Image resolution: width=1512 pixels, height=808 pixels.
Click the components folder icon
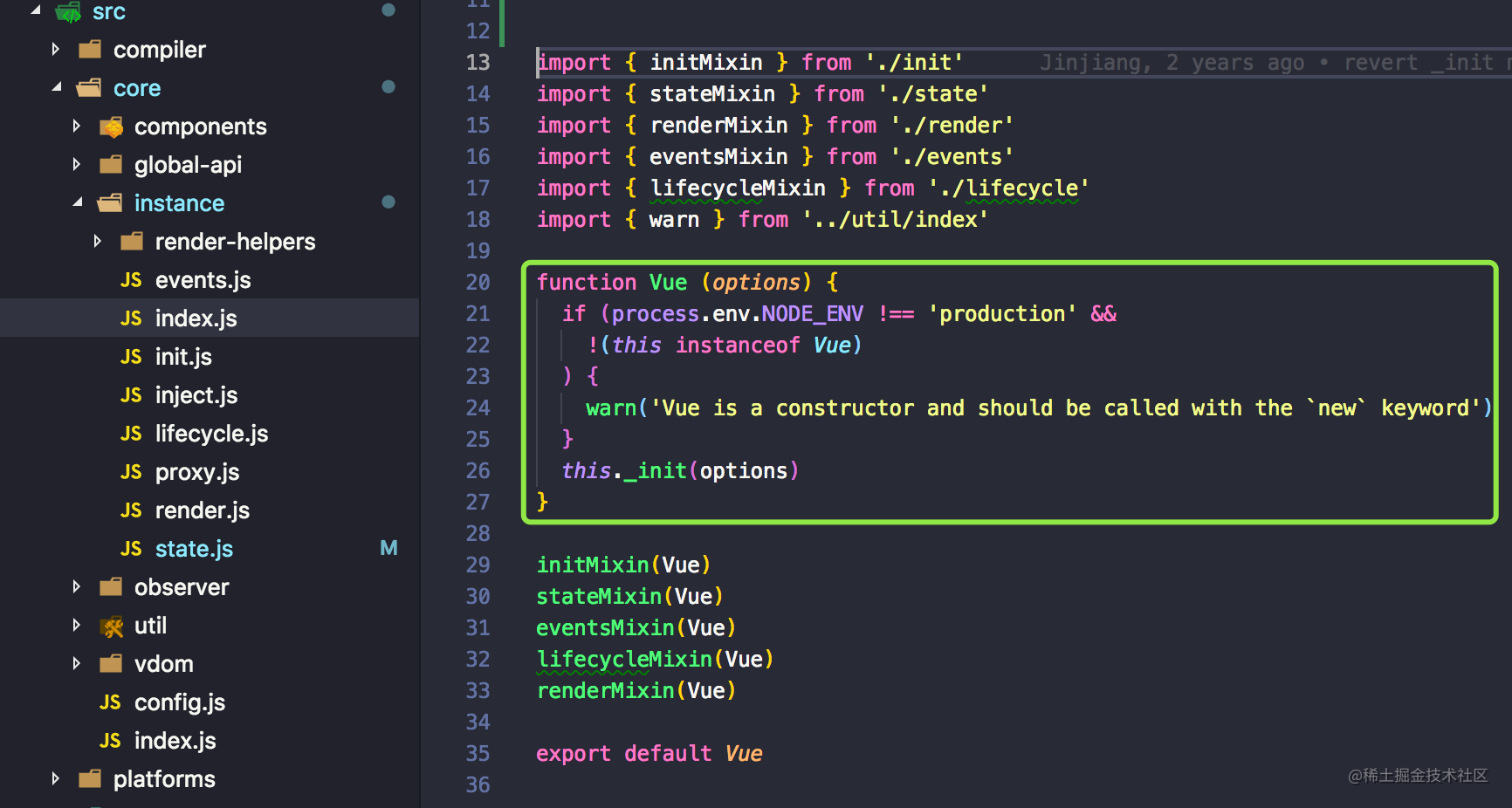tap(111, 127)
